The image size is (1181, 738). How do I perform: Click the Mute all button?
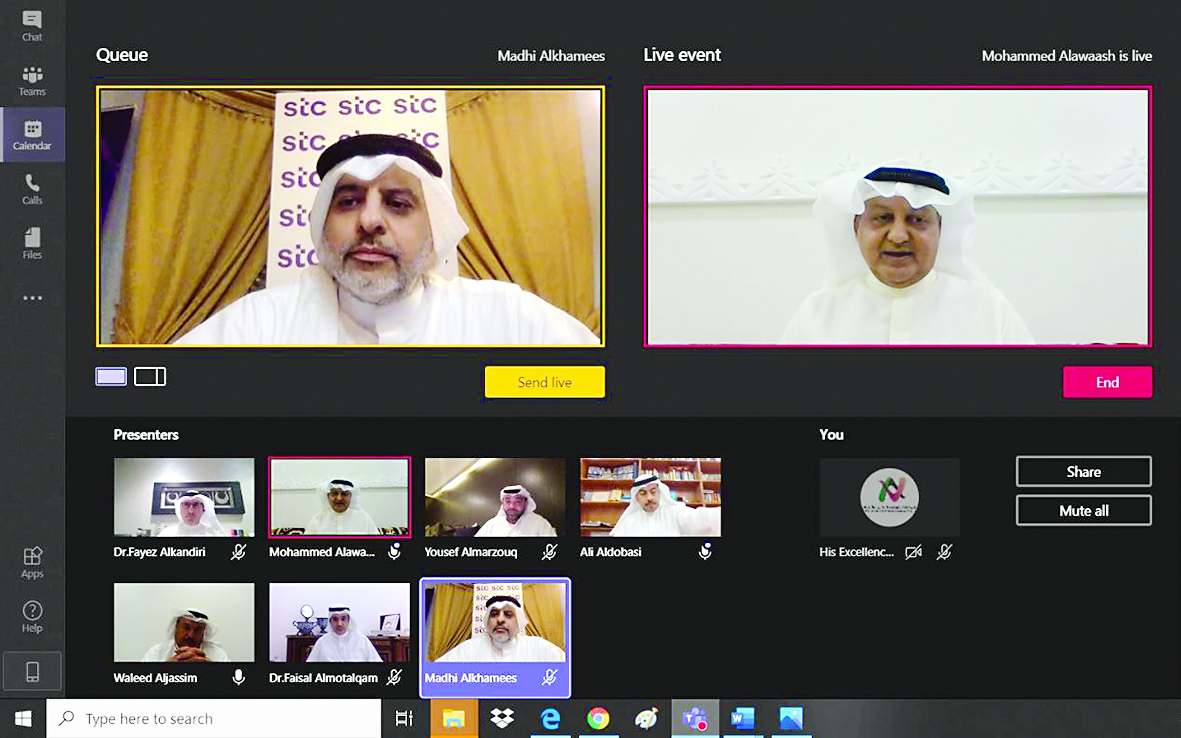pyautogui.click(x=1083, y=510)
